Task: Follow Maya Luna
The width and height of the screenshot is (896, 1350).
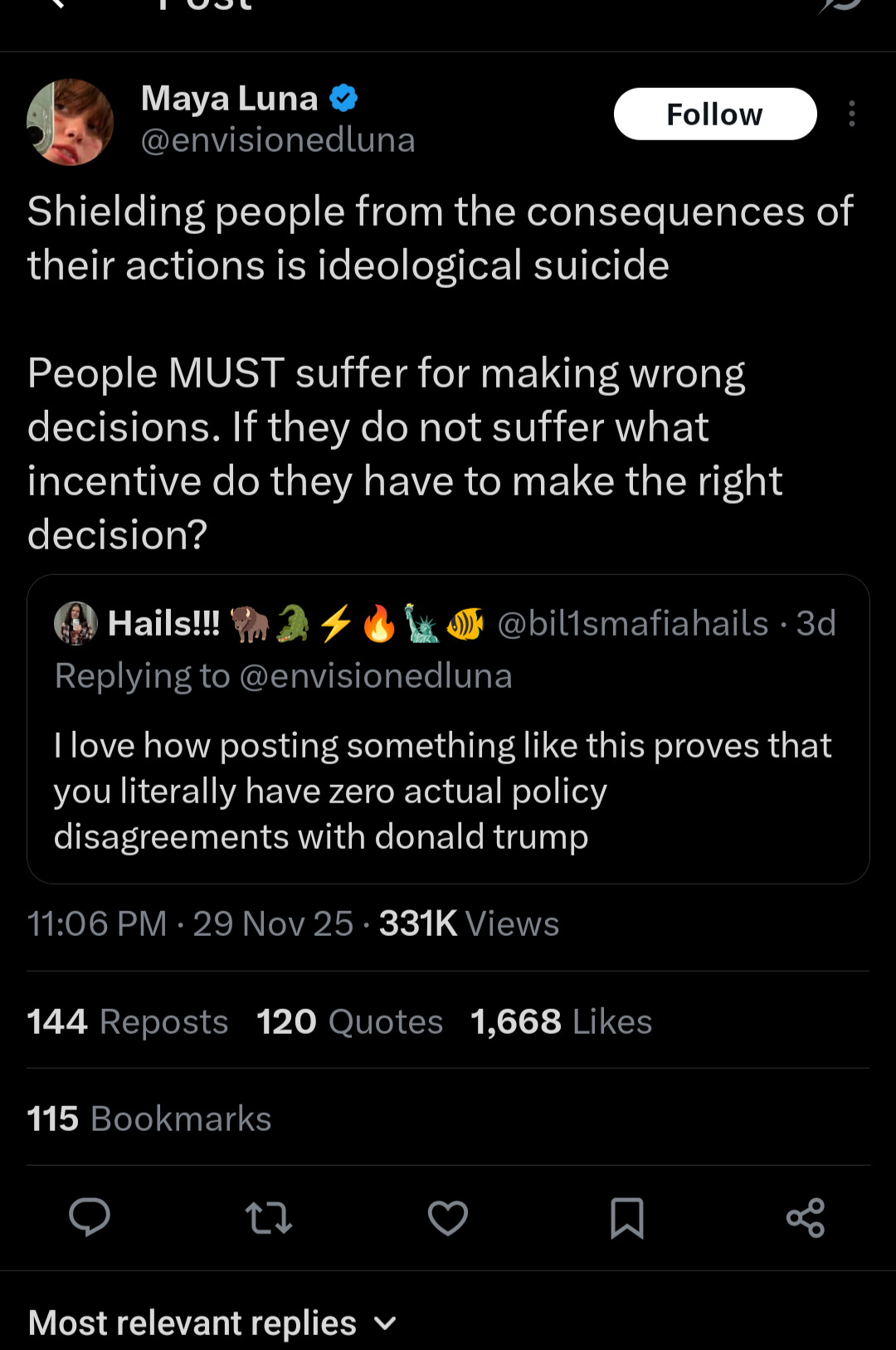Action: (x=715, y=114)
